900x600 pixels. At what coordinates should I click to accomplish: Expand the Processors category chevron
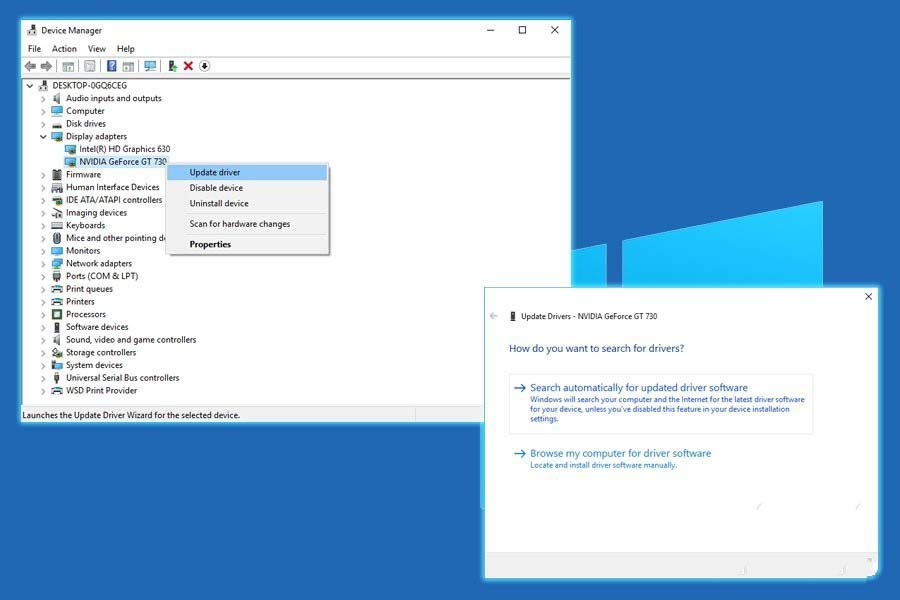[43, 315]
